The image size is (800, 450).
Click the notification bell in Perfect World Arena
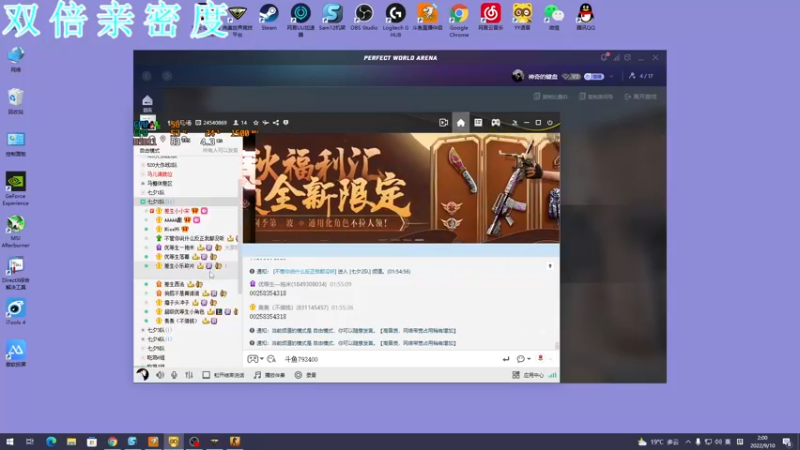coord(604,58)
